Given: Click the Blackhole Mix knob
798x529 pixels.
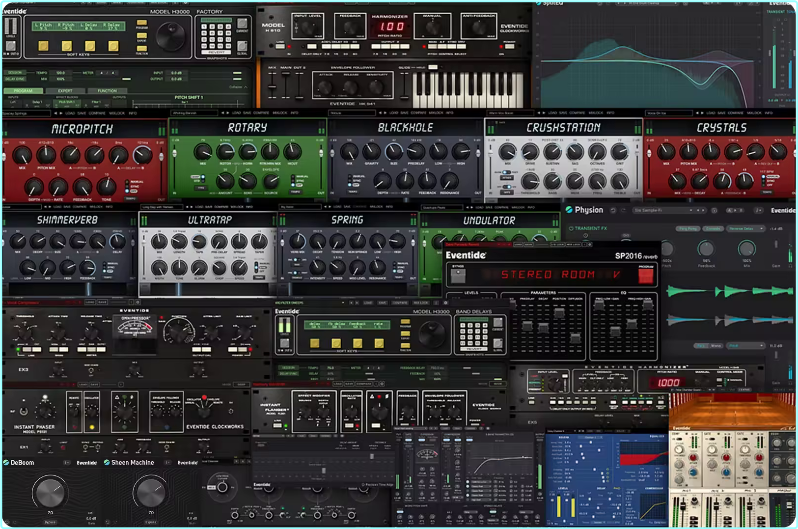Looking at the screenshot, I should coord(349,152).
